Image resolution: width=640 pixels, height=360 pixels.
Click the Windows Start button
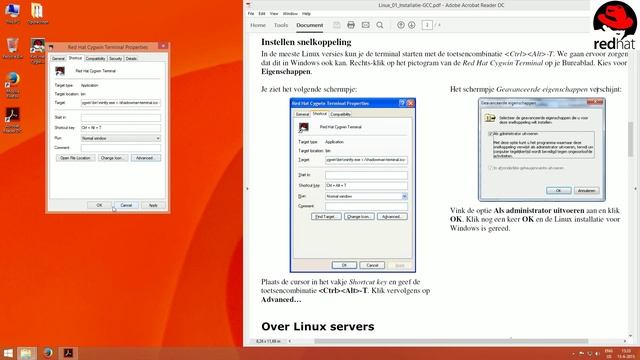(x=8, y=353)
